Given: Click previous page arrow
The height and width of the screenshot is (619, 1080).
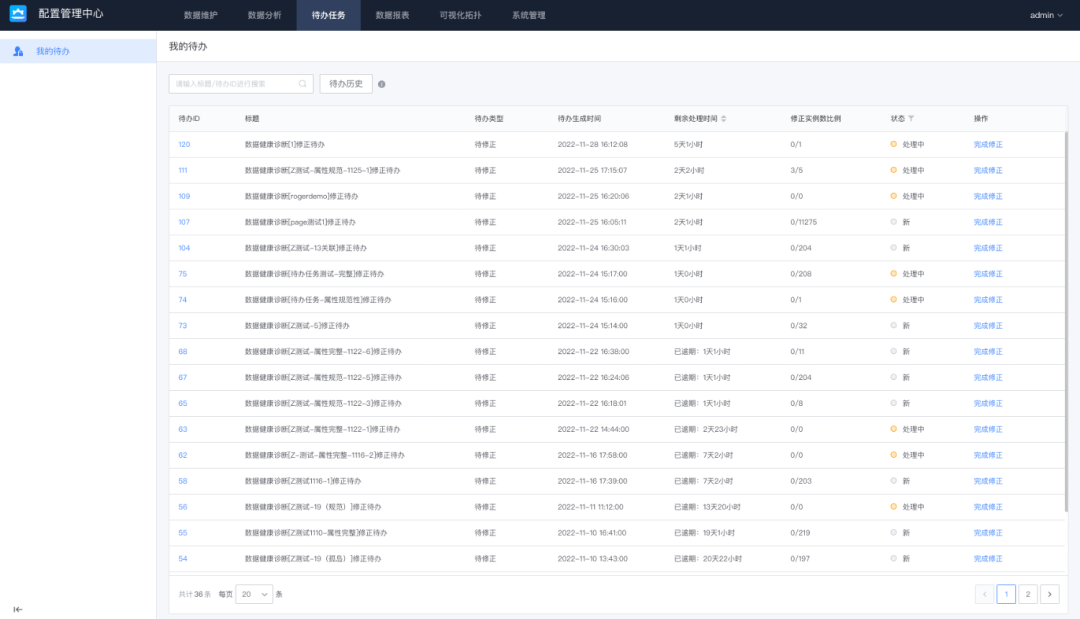Looking at the screenshot, I should 984,594.
